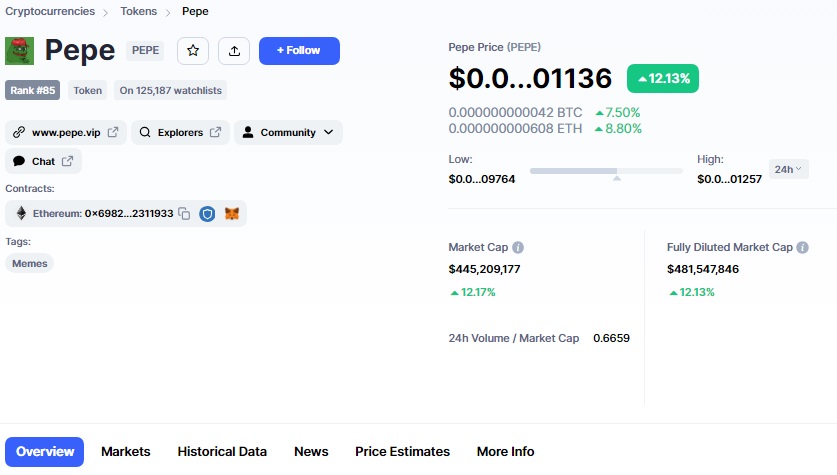Click the blue shield security icon
Image resolution: width=837 pixels, height=475 pixels.
[207, 214]
